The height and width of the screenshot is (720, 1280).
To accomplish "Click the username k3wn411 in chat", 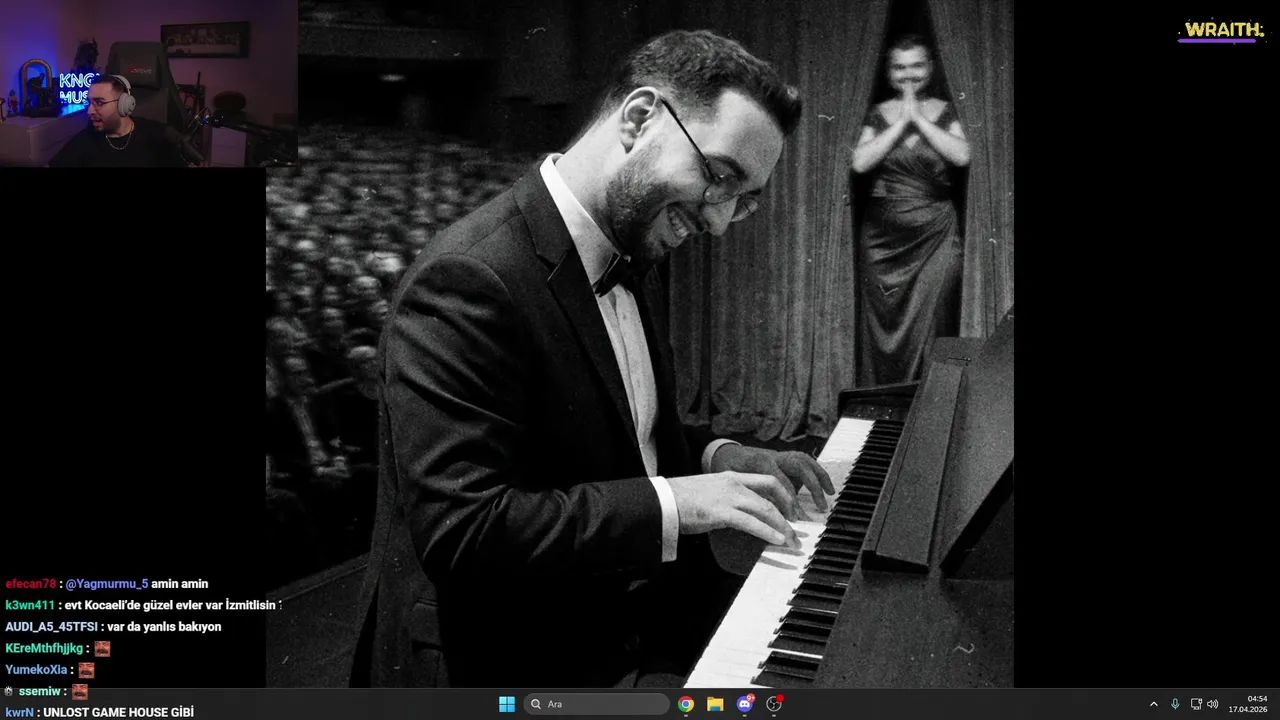I will tap(30, 605).
